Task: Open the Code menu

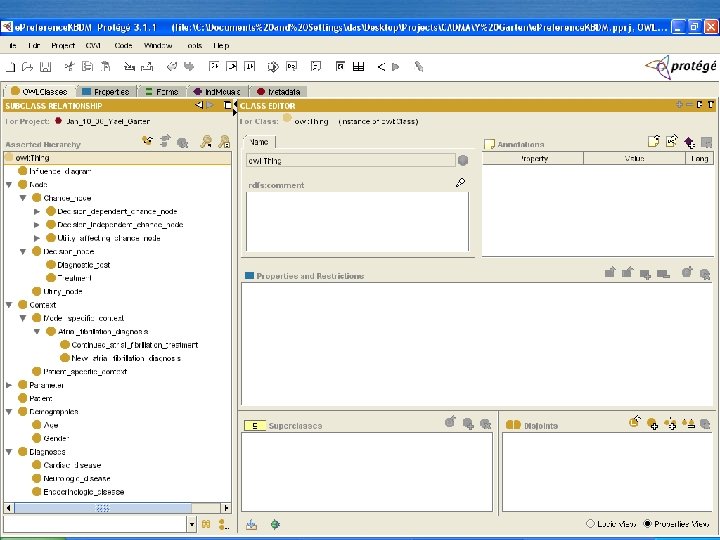Action: tap(123, 45)
